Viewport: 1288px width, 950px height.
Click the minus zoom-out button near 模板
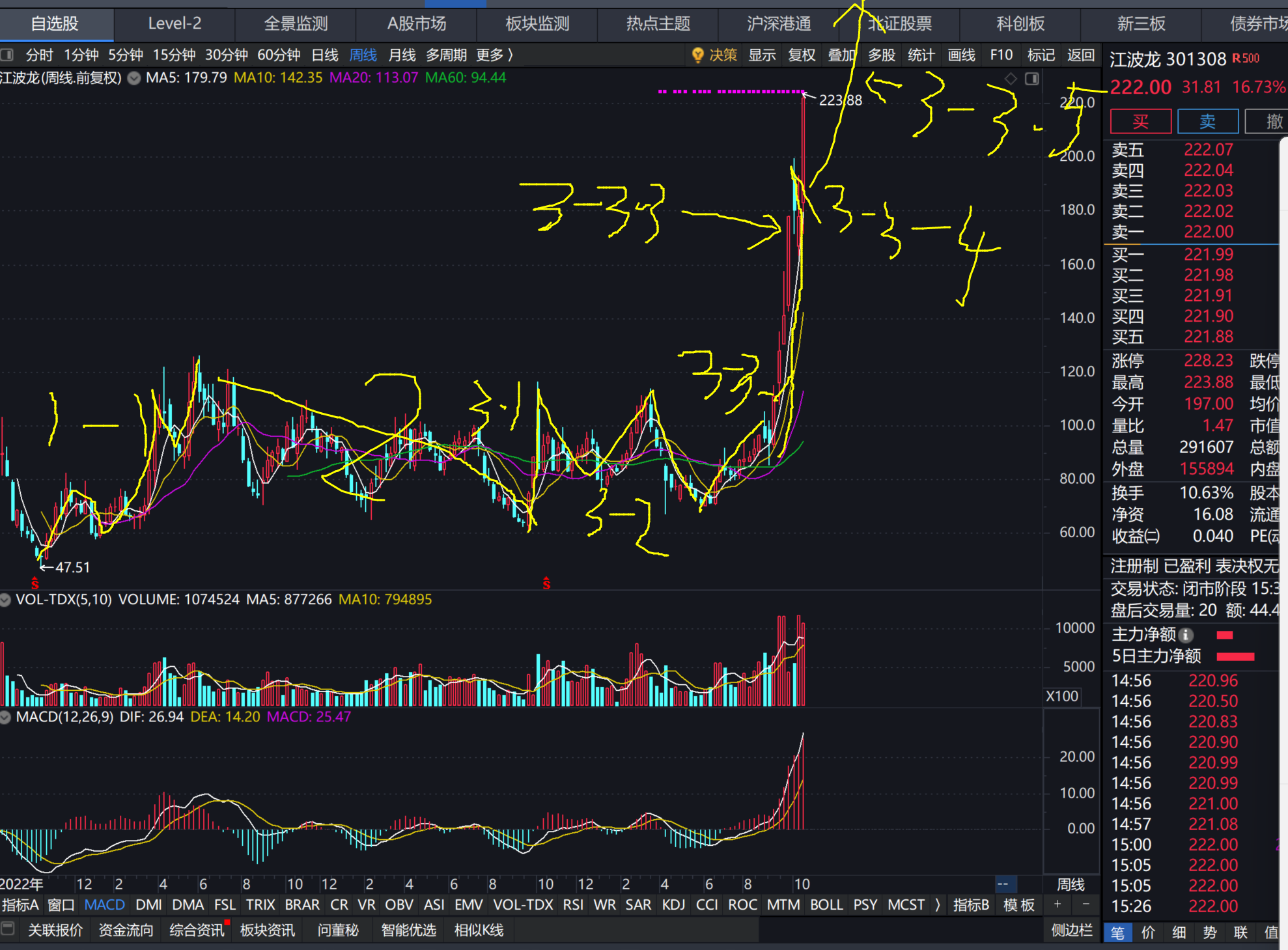(x=1085, y=904)
